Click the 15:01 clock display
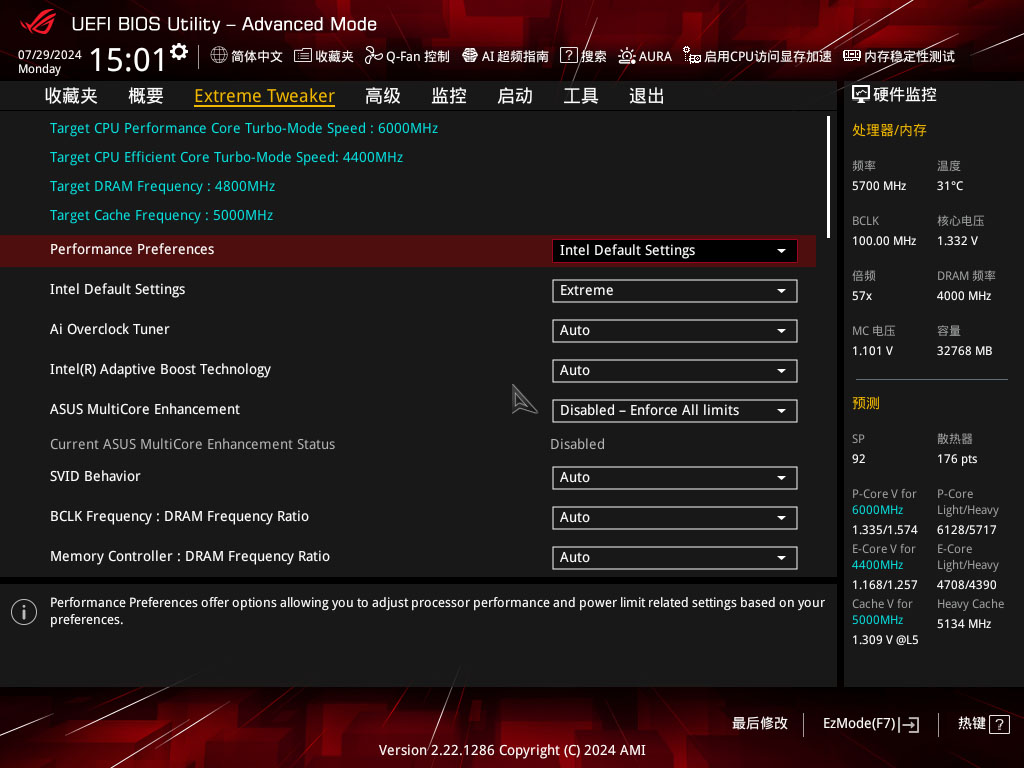The height and width of the screenshot is (768, 1024). point(128,59)
